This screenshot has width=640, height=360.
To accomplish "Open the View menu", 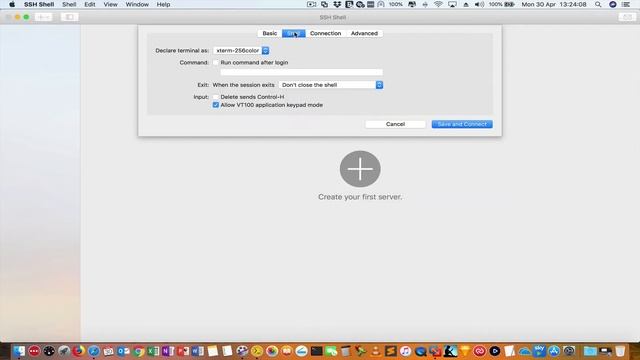I will [110, 4].
